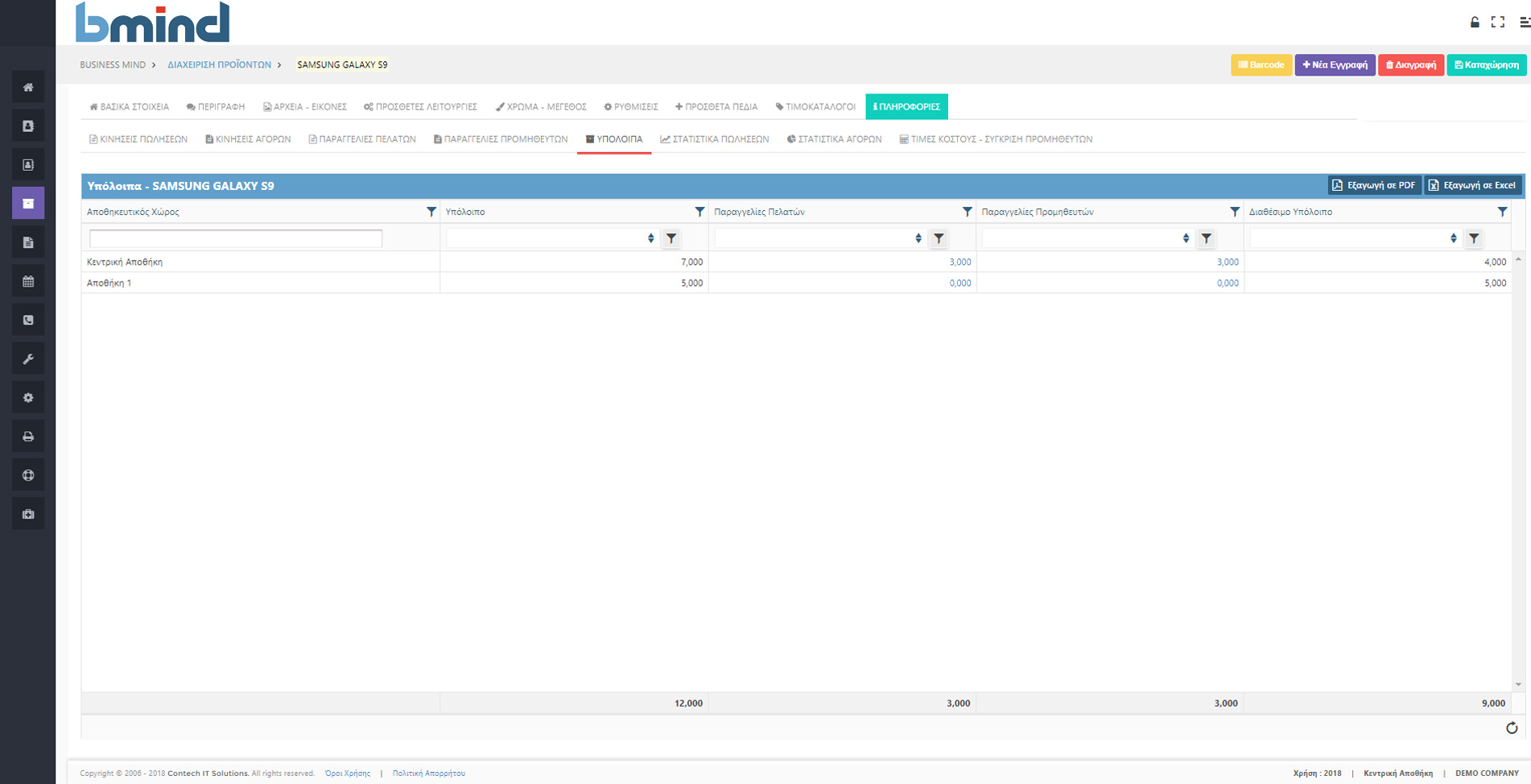This screenshot has height=784, width=1531.
Task: Click spinner arrows in Παραγγελίες Πελατών filter field
Action: (918, 238)
